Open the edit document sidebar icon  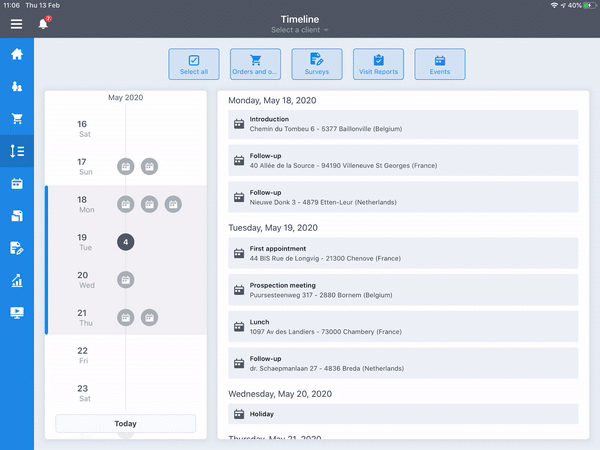pos(17,248)
